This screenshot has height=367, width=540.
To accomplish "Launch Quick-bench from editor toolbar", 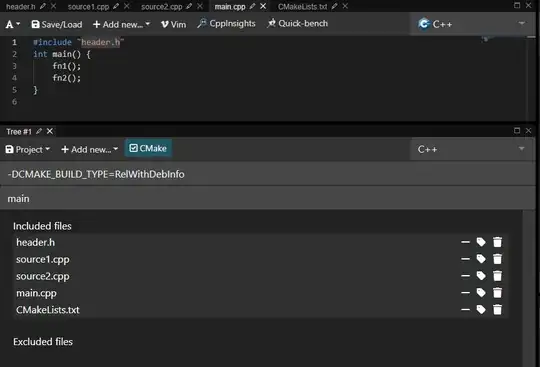I will (x=298, y=23).
